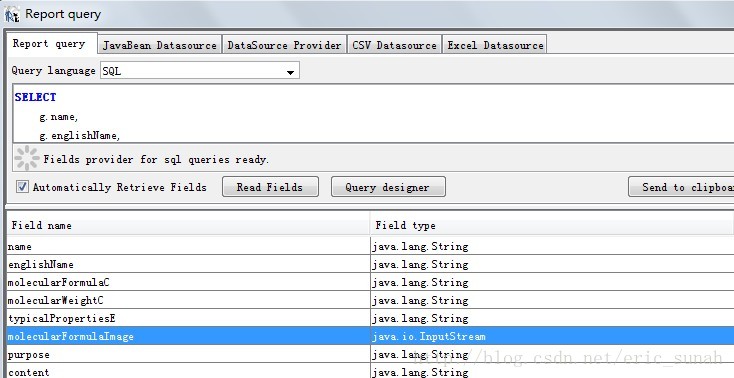Click g.name line in the query
734x378 pixels.
(x=59, y=117)
